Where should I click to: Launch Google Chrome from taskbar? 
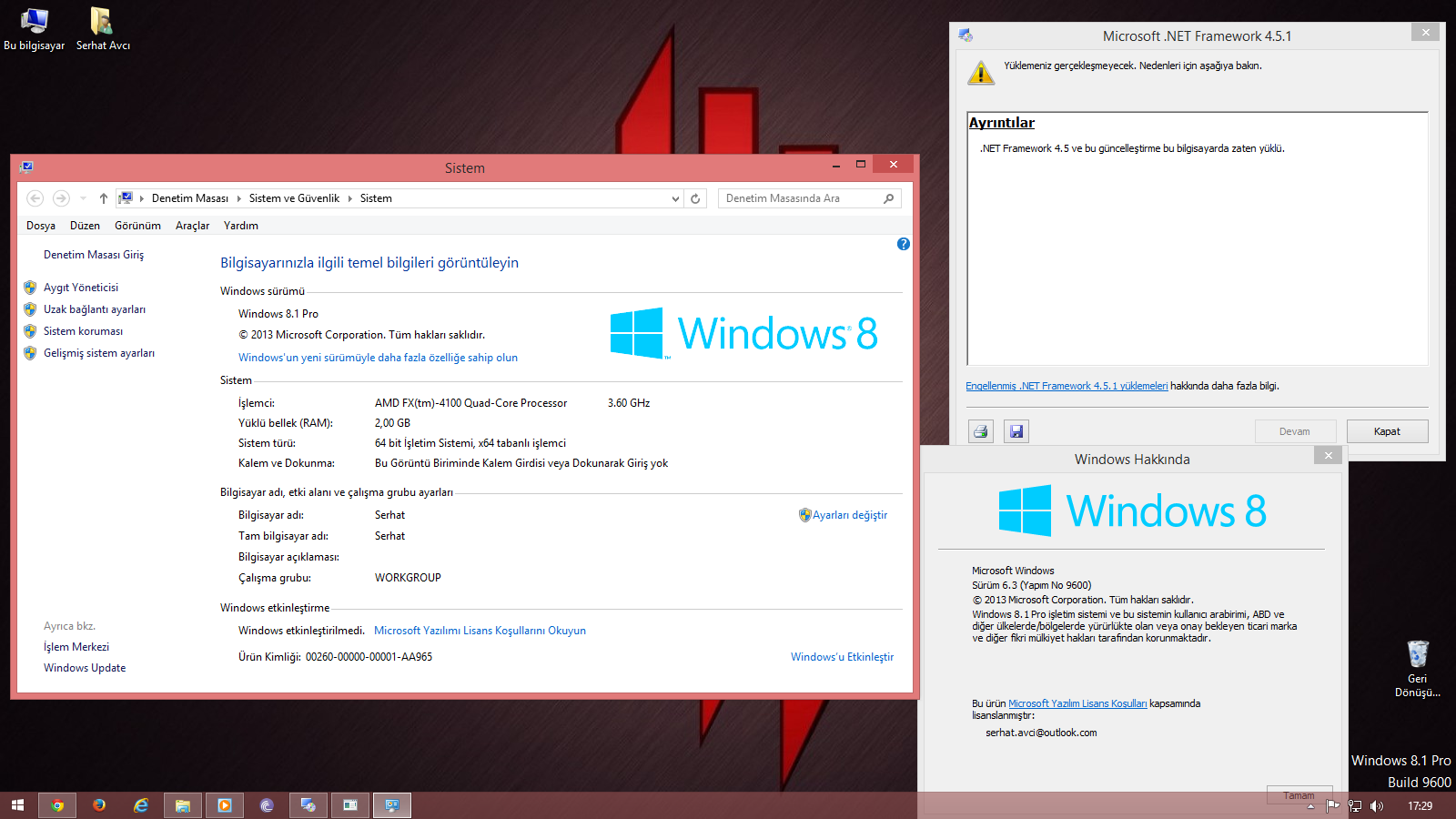57,805
